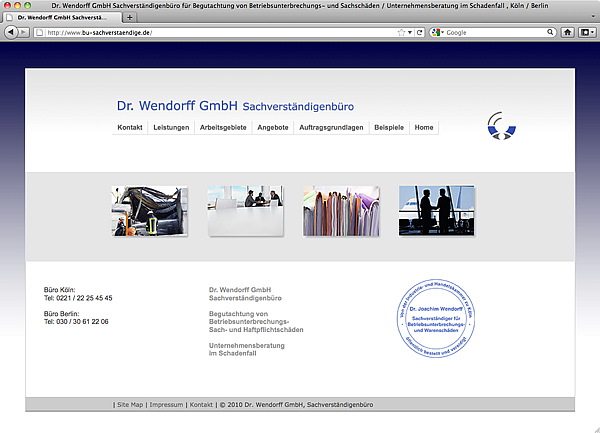Click the forward navigation arrow

(x=23, y=33)
